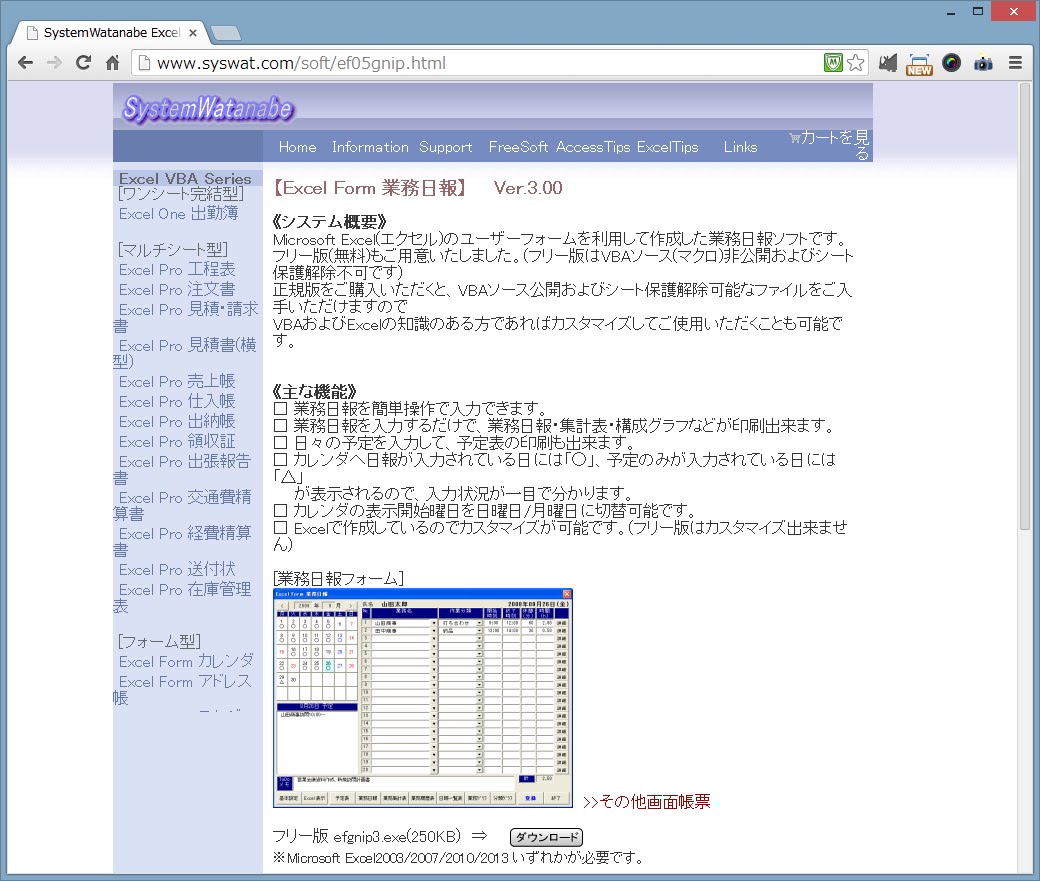Click the round color-wheel extension icon
Viewport: 1040px width, 881px height.
click(x=951, y=63)
